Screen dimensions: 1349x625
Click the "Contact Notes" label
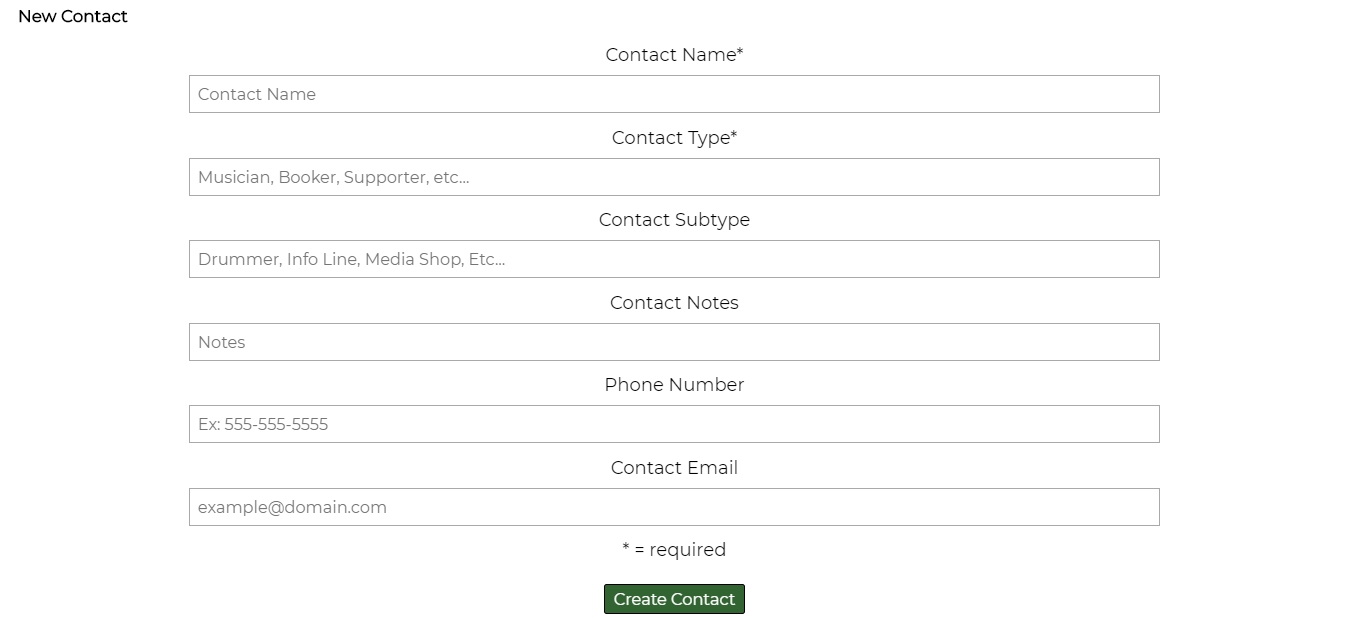[x=674, y=303]
